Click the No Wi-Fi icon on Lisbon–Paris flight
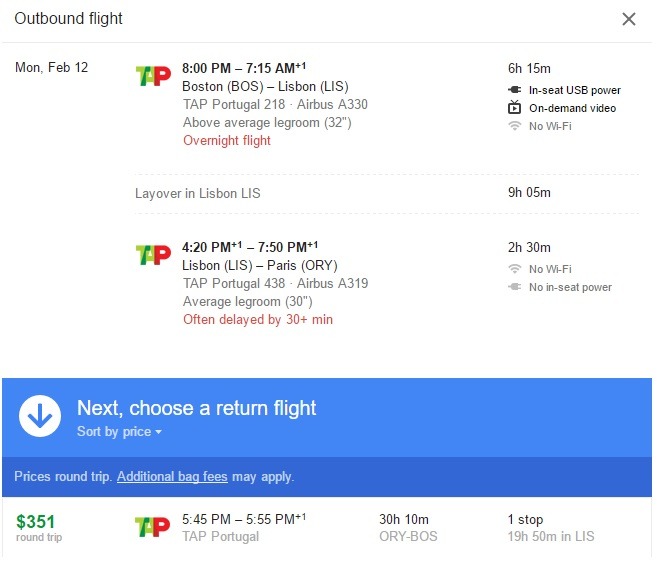Screen dimensions: 657x575 (x=515, y=269)
